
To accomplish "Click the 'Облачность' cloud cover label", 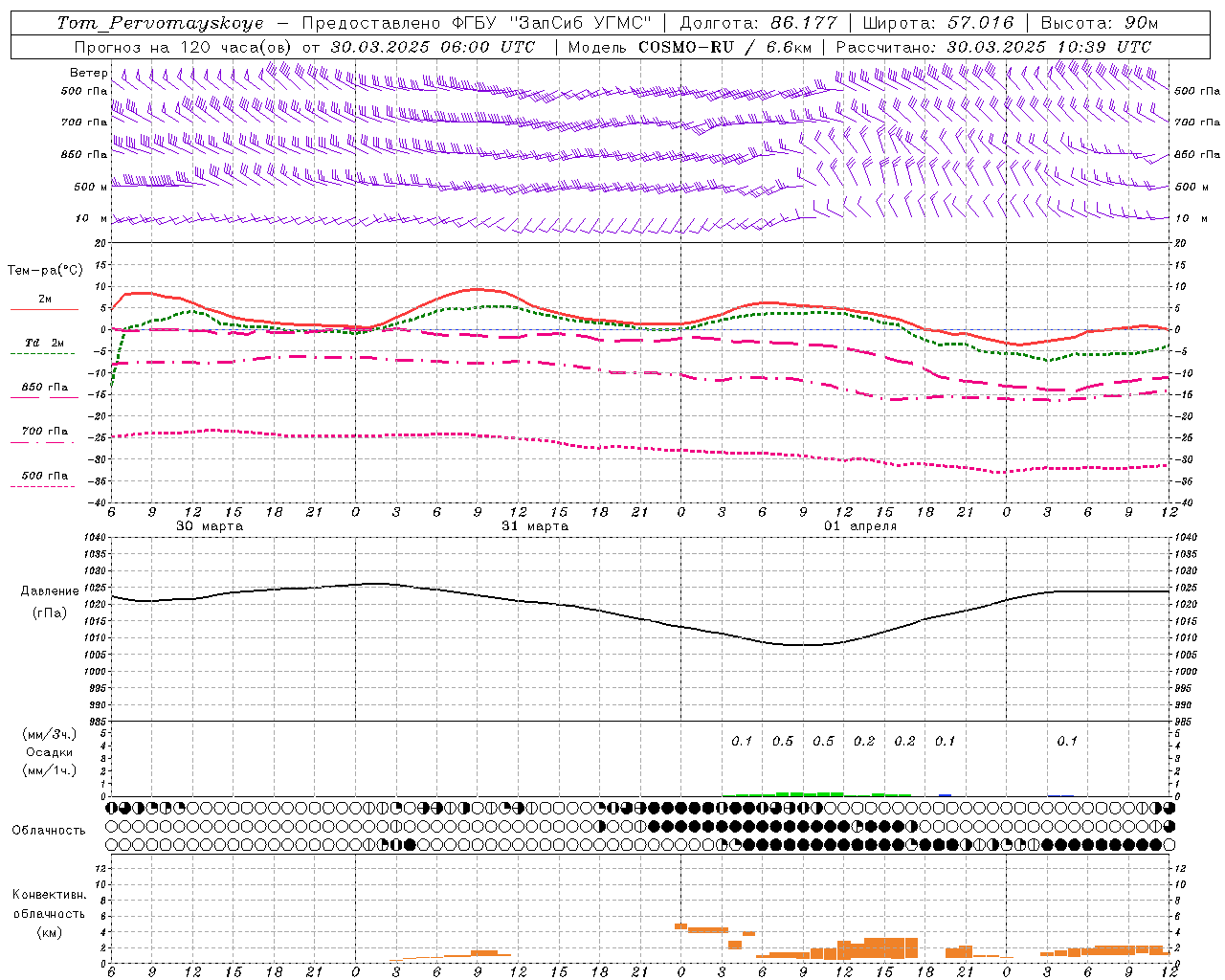I will (48, 831).
